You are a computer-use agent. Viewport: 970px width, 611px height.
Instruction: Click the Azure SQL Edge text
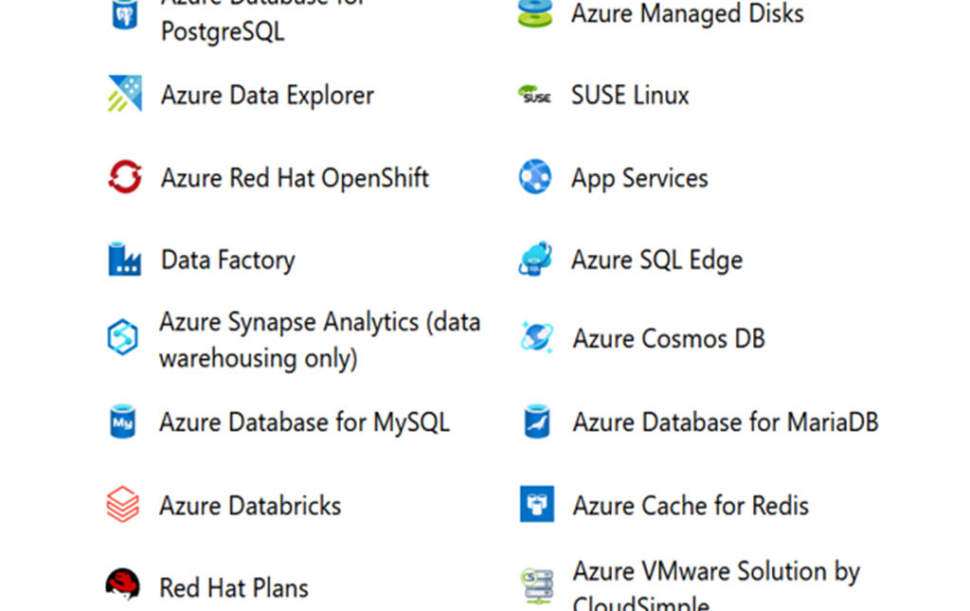click(656, 260)
